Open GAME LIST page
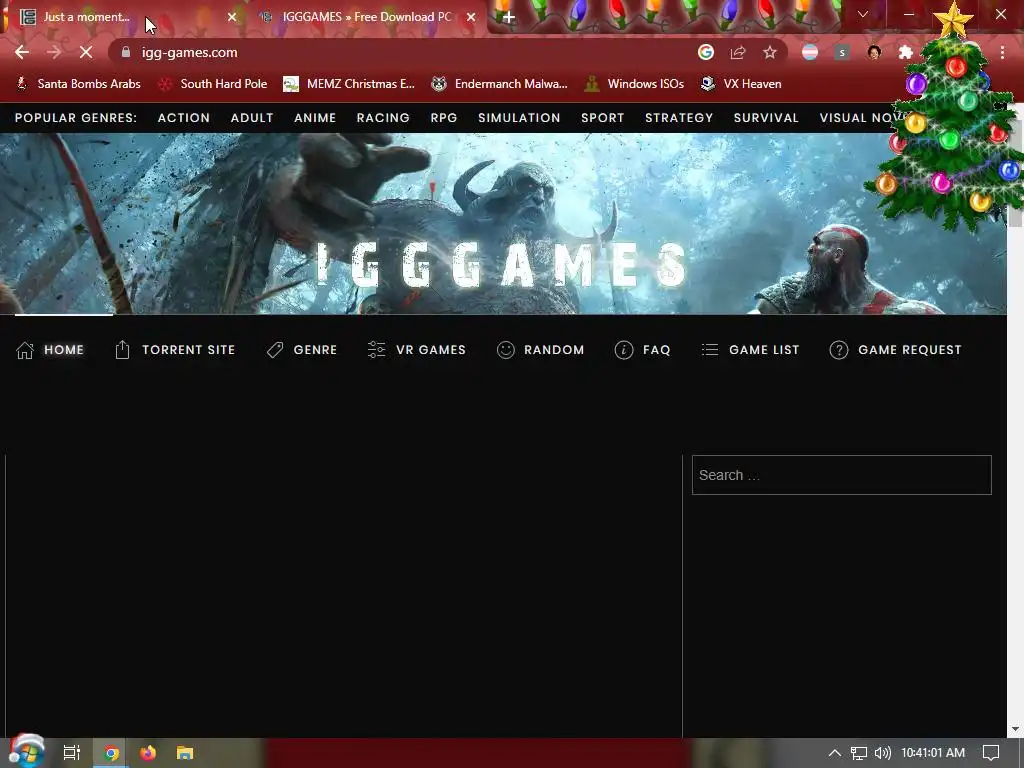The image size is (1024, 768). tap(750, 350)
